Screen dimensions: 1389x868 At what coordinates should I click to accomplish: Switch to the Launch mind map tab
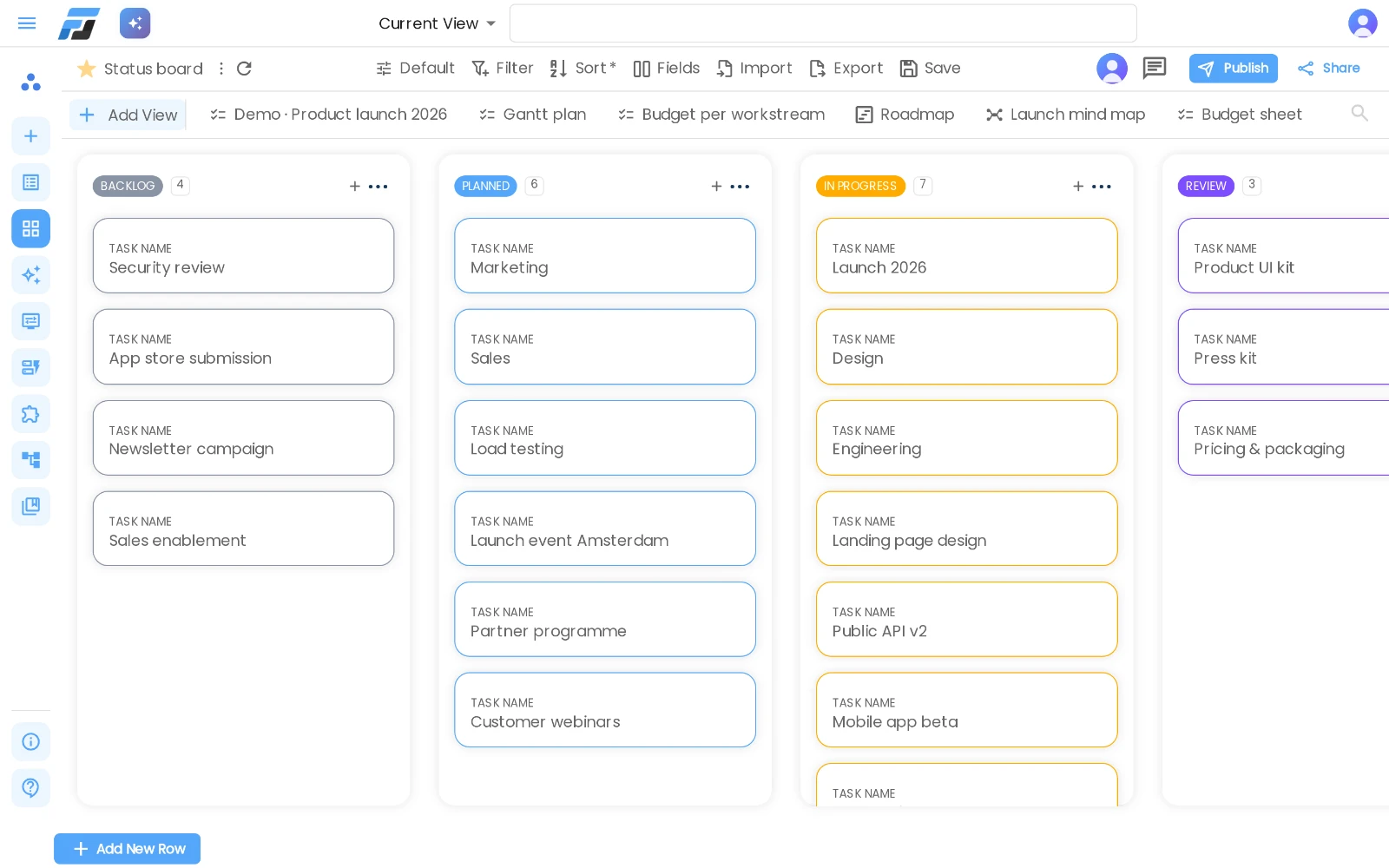point(1066,115)
